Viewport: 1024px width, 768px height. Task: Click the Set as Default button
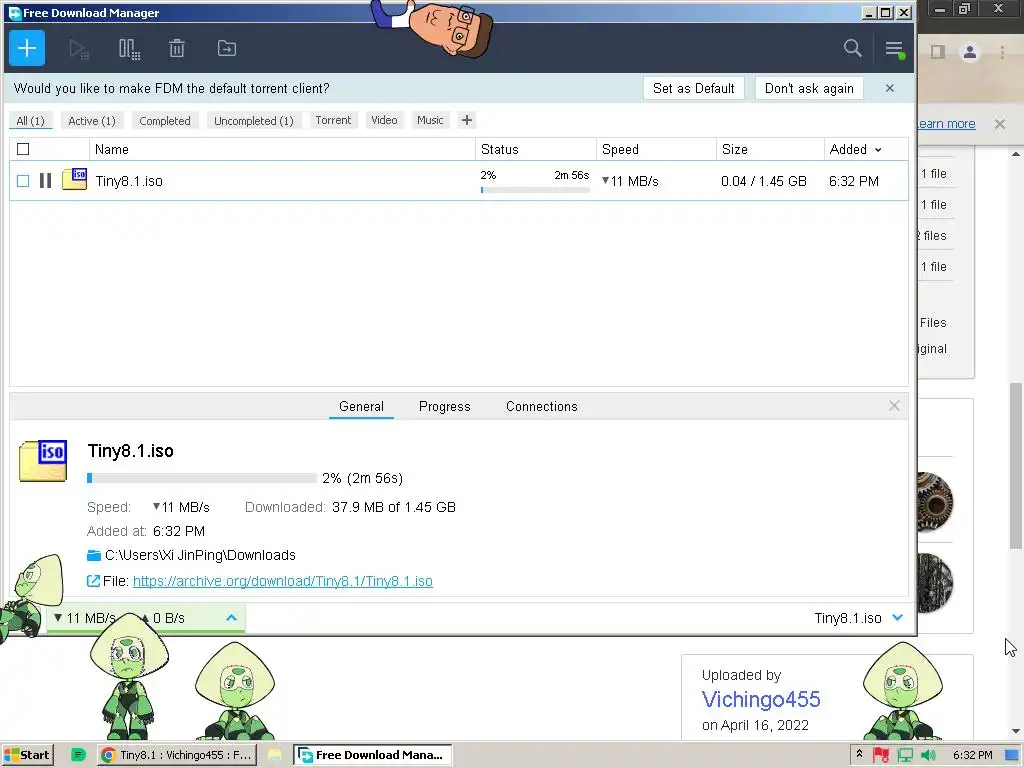[x=694, y=88]
